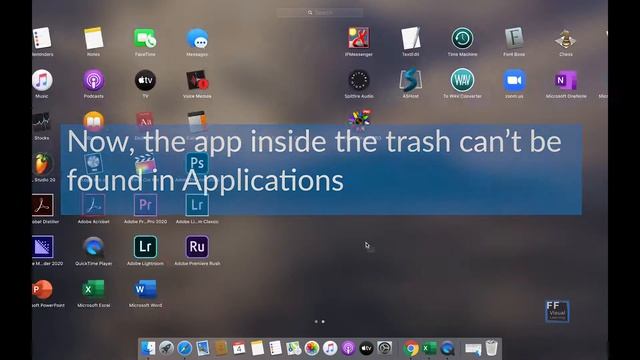Open Time Machine from Launchpad
Viewport: 640px width, 360px height.
coord(462,38)
